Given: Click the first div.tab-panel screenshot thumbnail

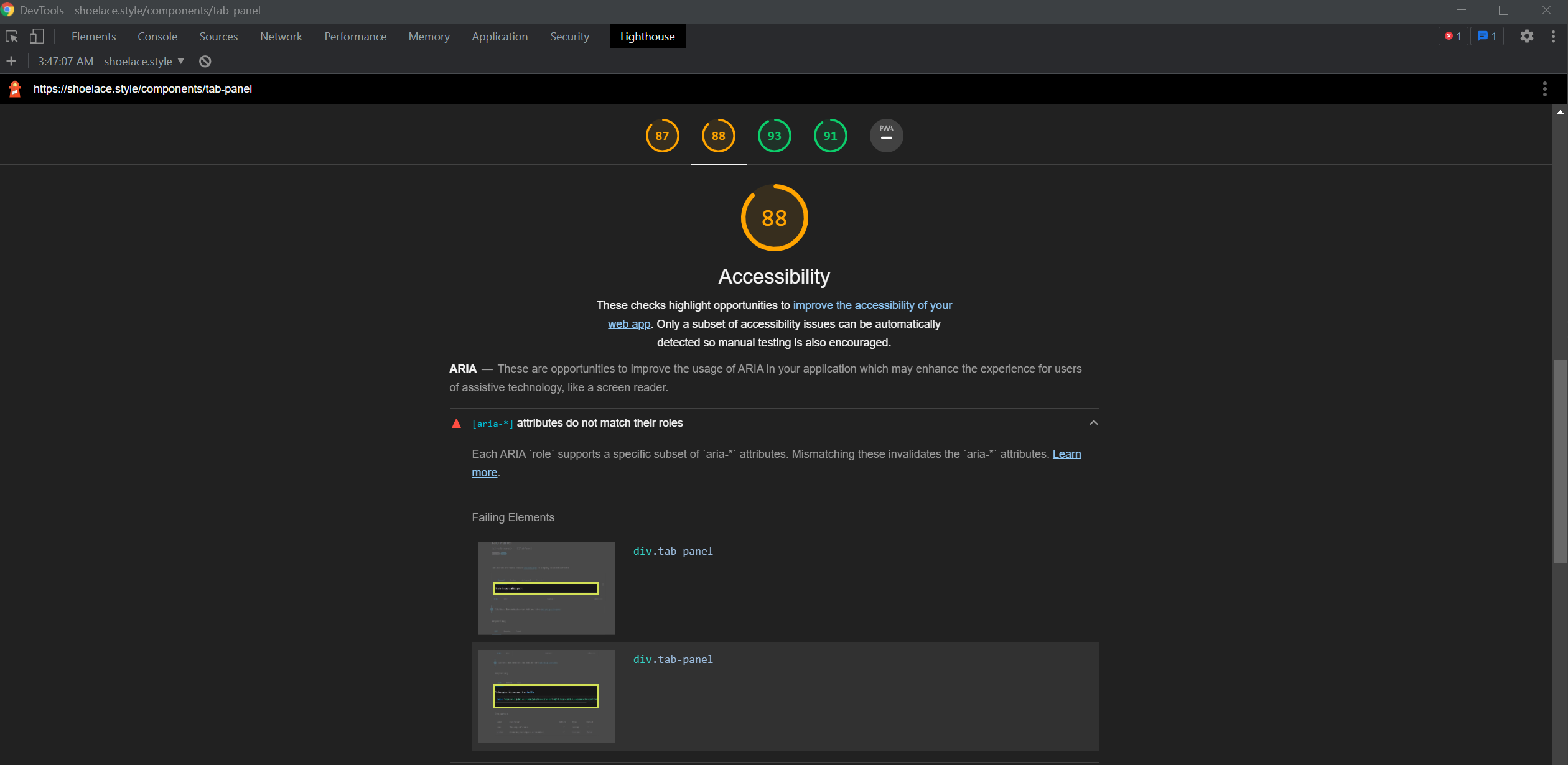Looking at the screenshot, I should tap(546, 588).
